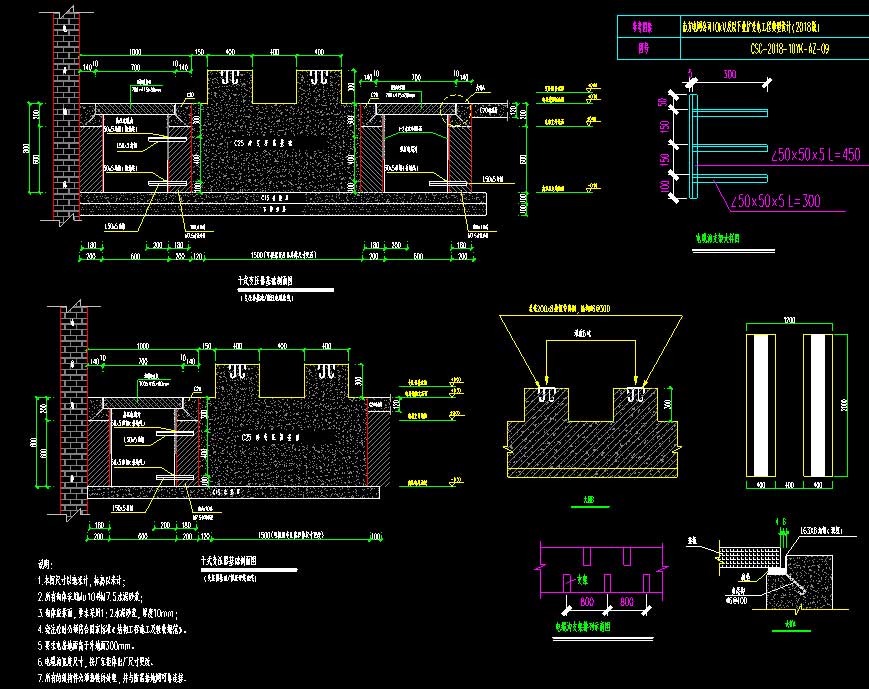
Task: Select the 2000 length dimension of plan view
Action: pyautogui.click(x=844, y=405)
